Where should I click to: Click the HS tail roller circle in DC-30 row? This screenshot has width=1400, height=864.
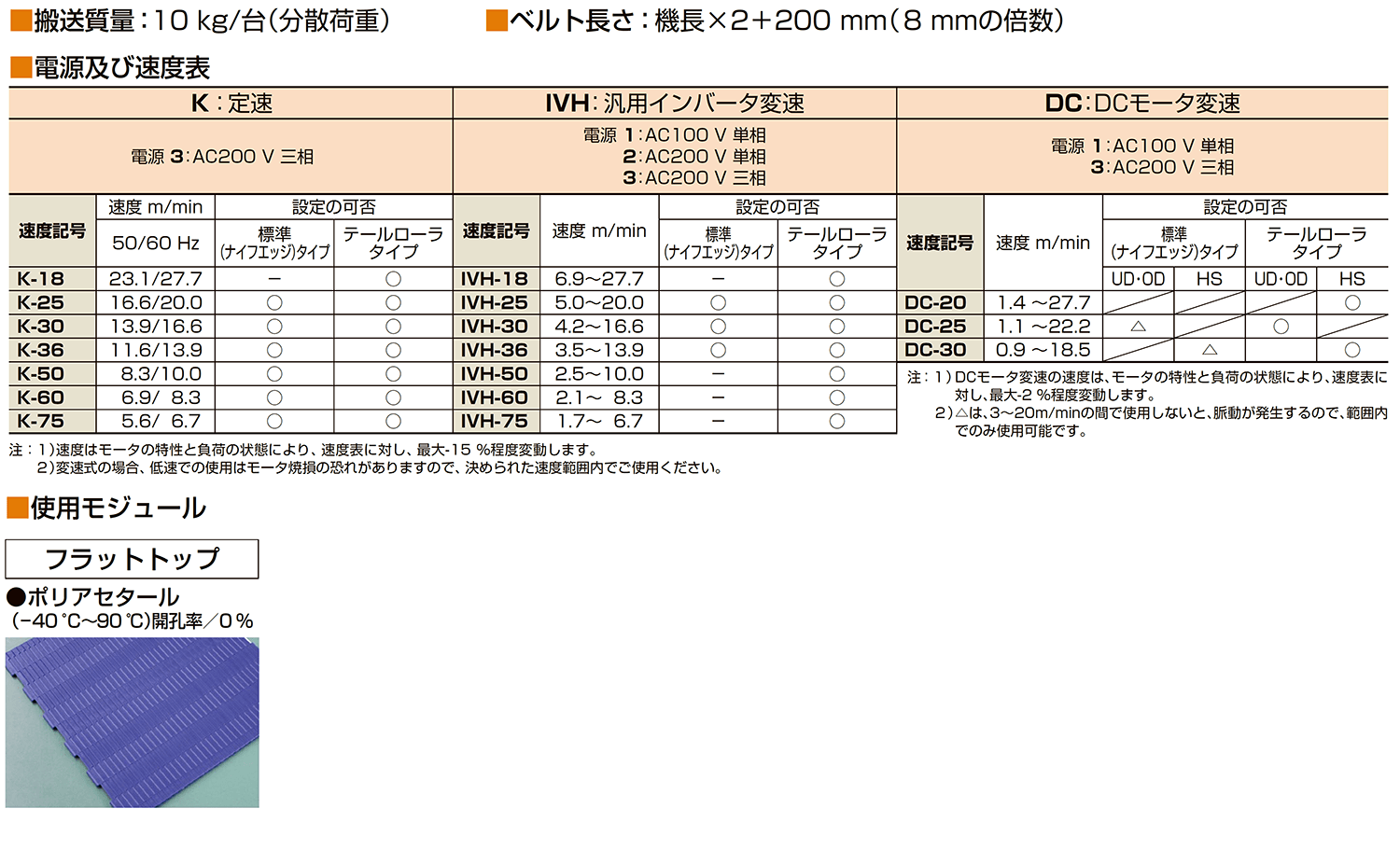point(1352,350)
